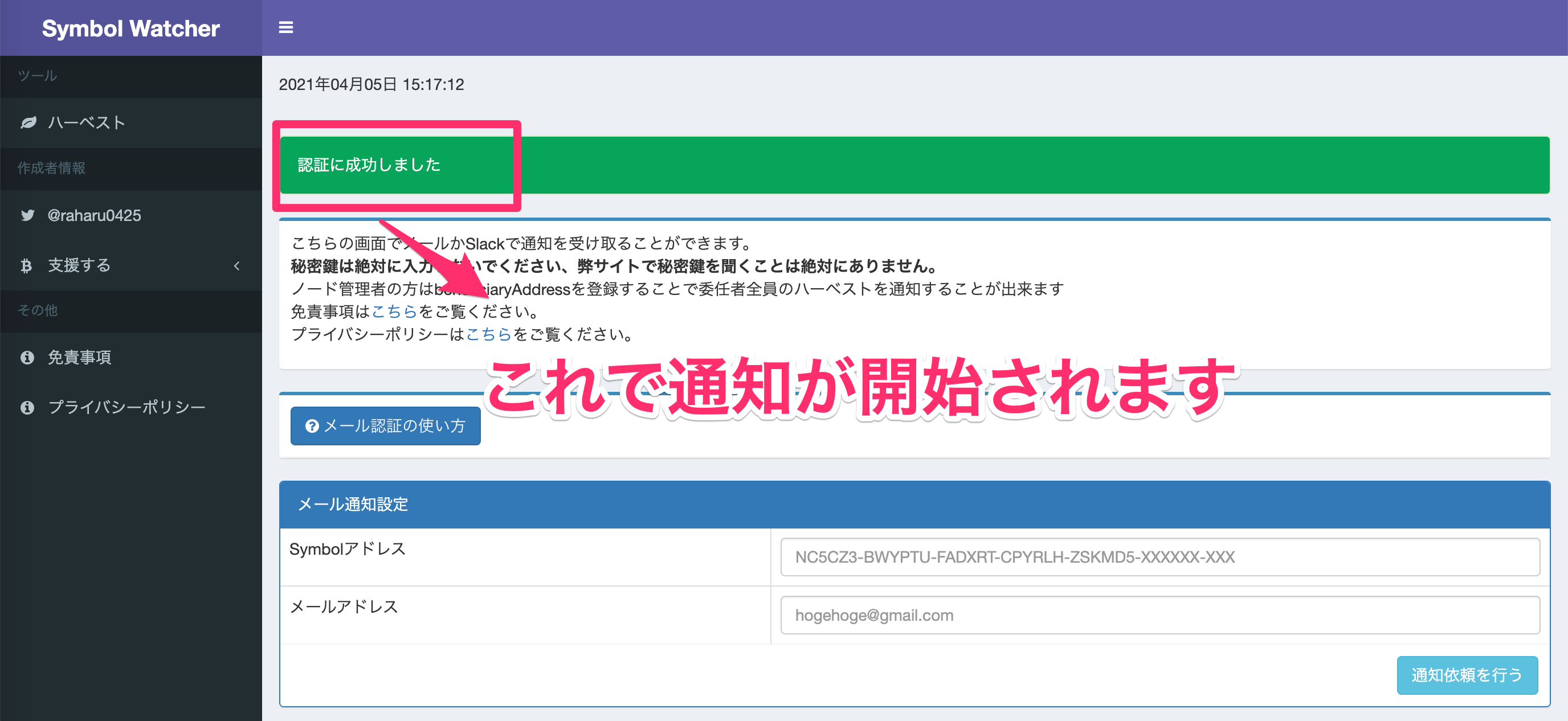Open the 免責事項 こちら link
Viewport: 1568px width, 721px height.
coord(394,311)
